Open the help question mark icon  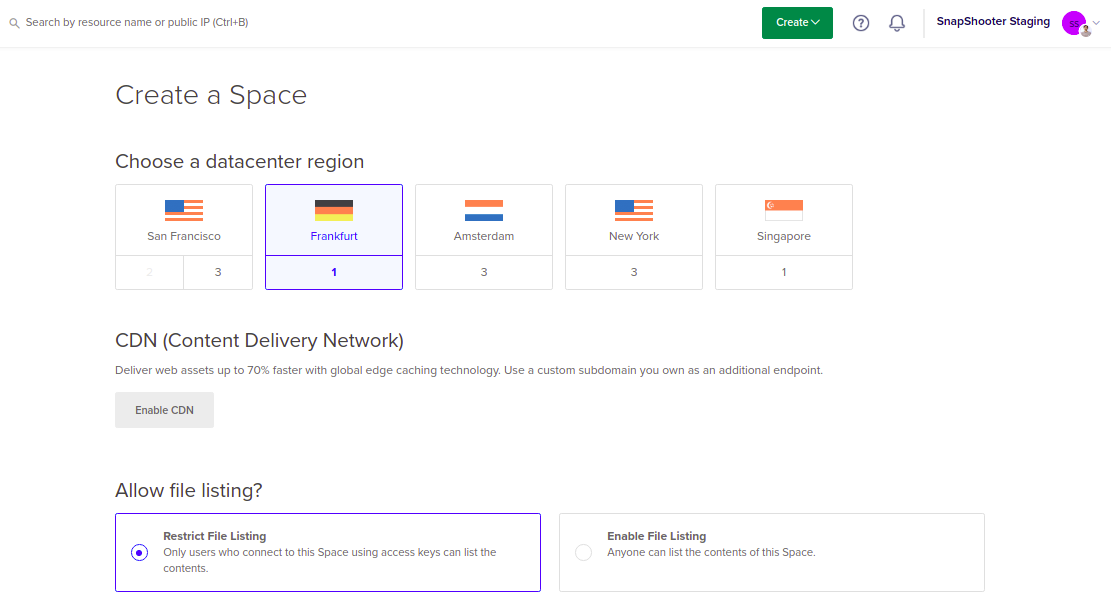(861, 23)
